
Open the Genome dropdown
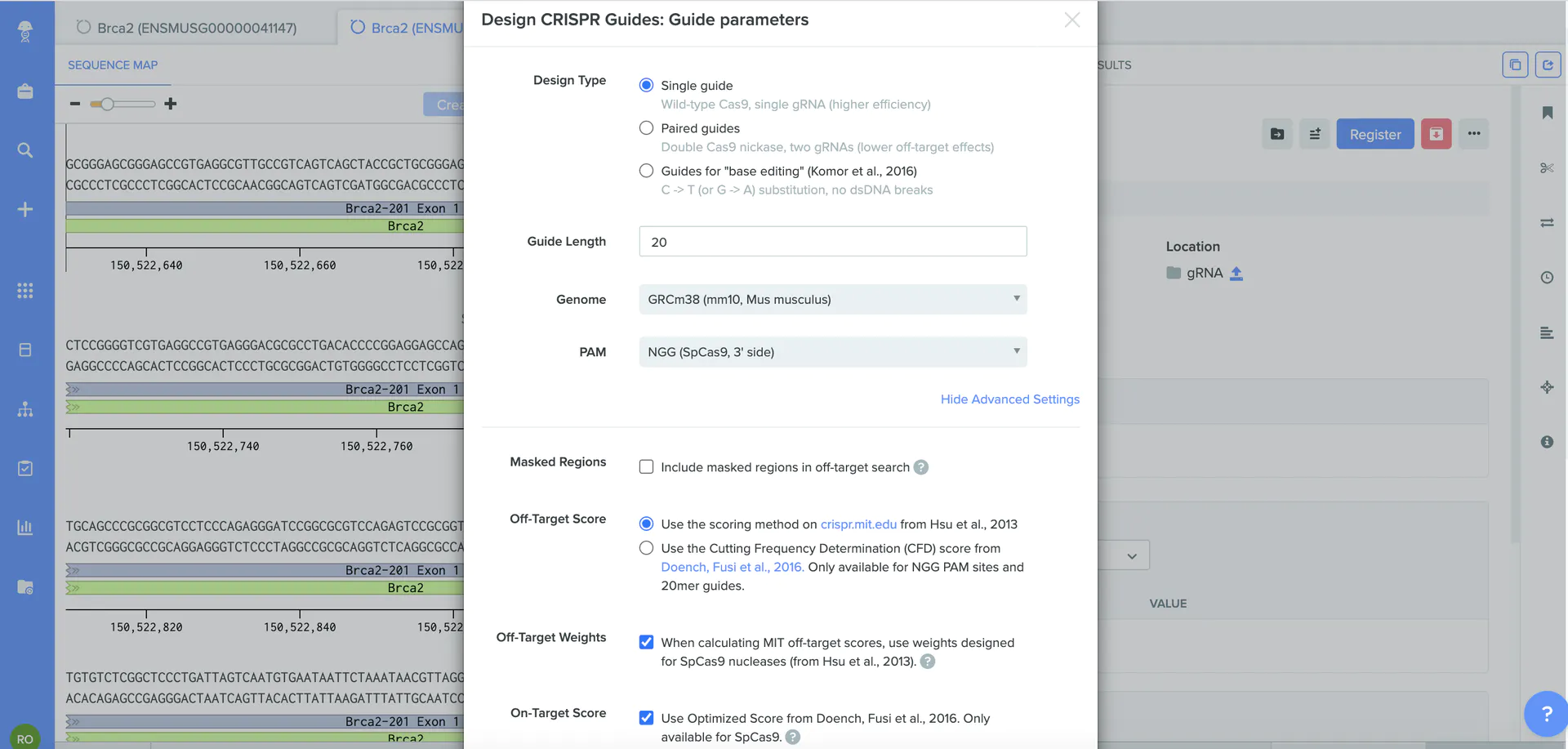(832, 300)
